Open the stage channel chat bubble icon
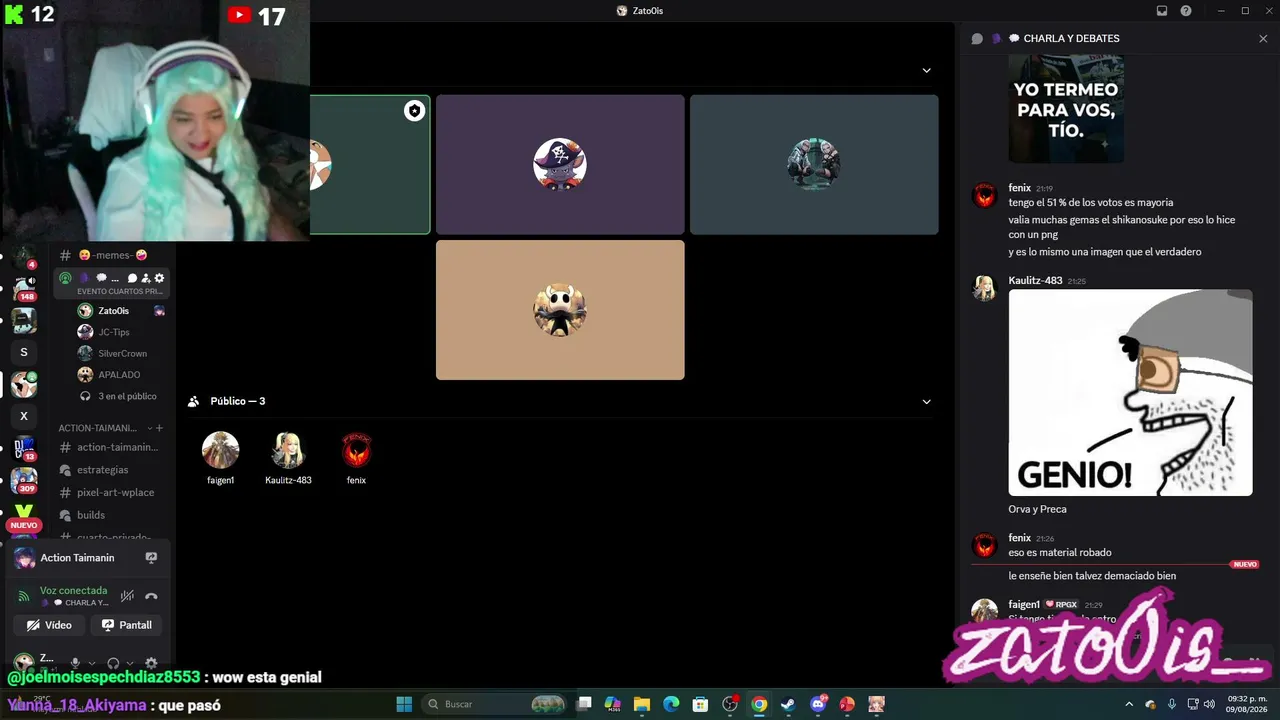Viewport: 1280px width, 720px height. [x=132, y=278]
